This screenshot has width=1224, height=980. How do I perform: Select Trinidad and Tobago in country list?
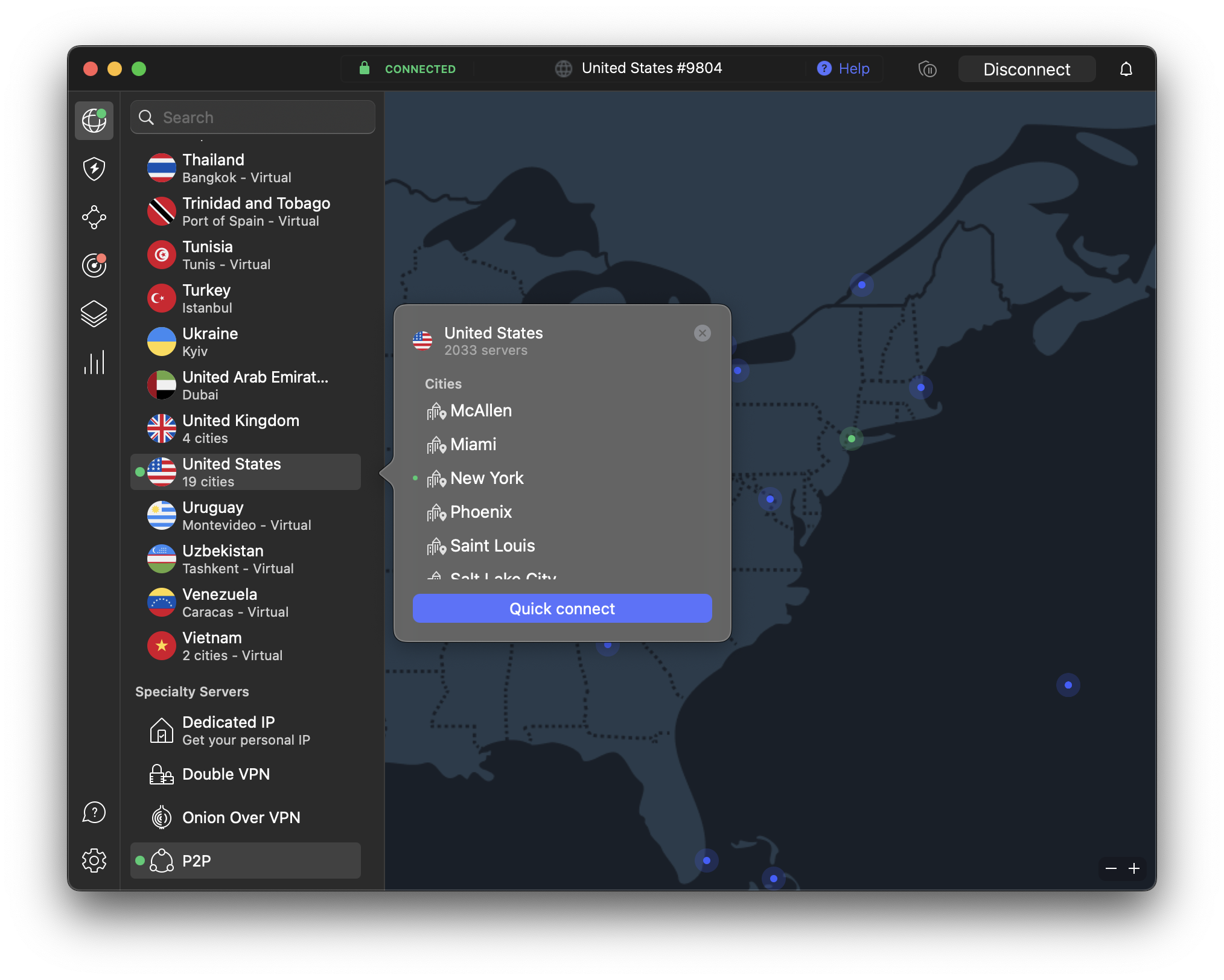coord(246,211)
